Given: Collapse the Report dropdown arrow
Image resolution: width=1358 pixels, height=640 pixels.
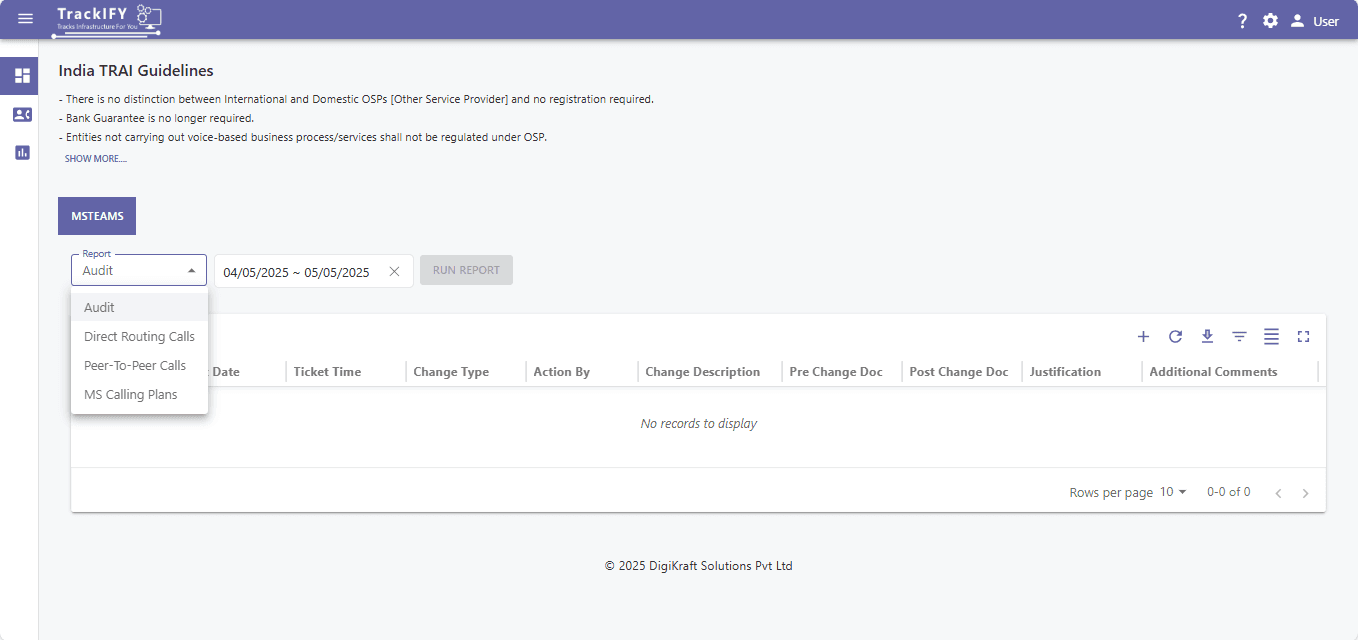Looking at the screenshot, I should pos(192,271).
